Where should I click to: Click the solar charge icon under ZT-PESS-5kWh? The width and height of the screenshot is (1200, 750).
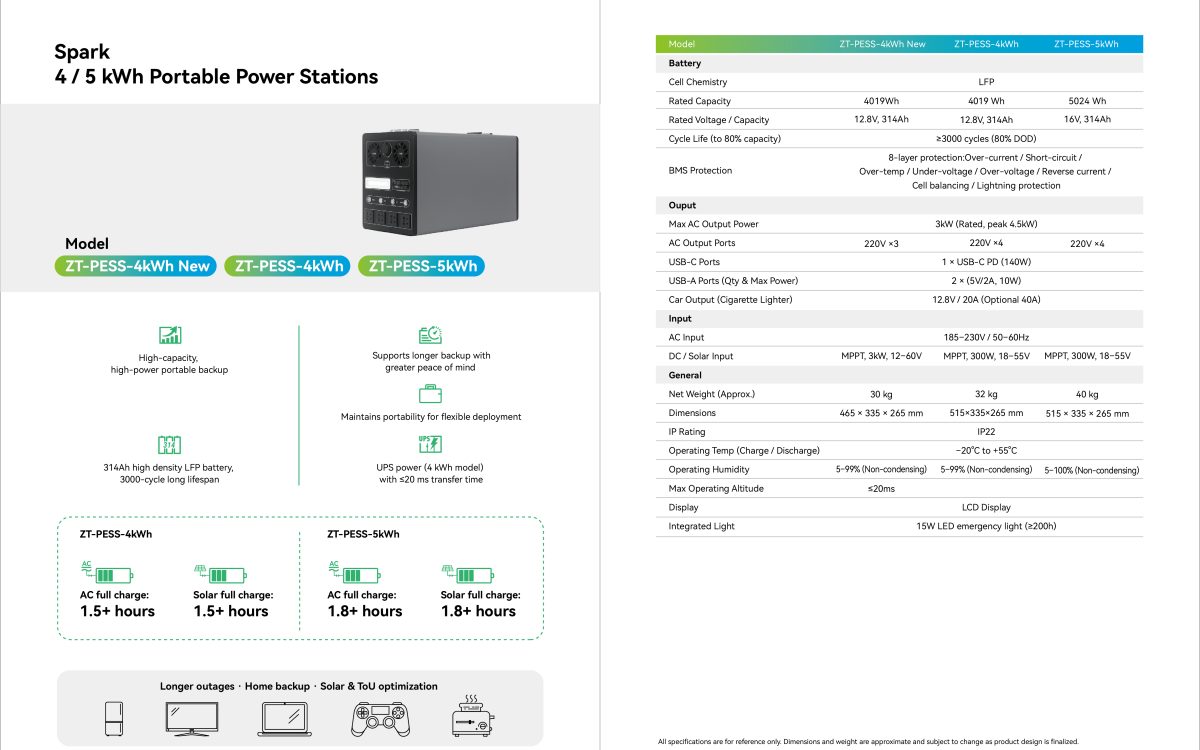(x=467, y=573)
